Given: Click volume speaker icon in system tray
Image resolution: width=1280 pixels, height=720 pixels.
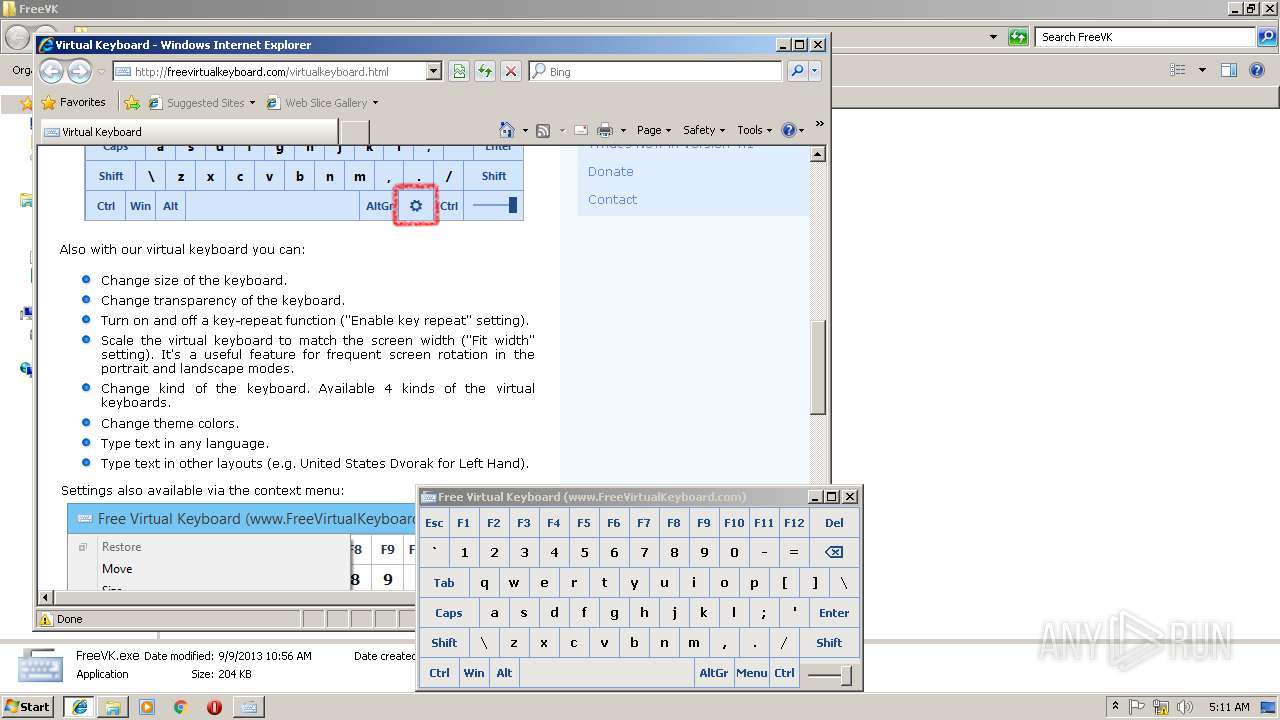Looking at the screenshot, I should pos(1186,707).
